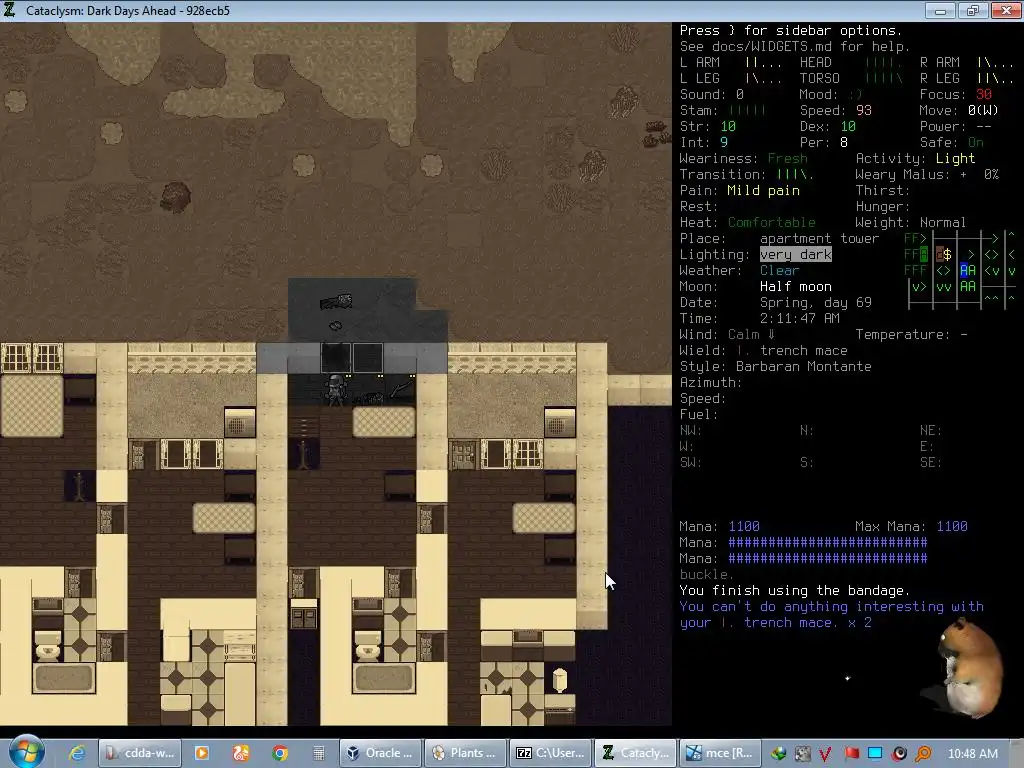
Task: Click the Cataclysm window title bar icon
Action: [10, 10]
